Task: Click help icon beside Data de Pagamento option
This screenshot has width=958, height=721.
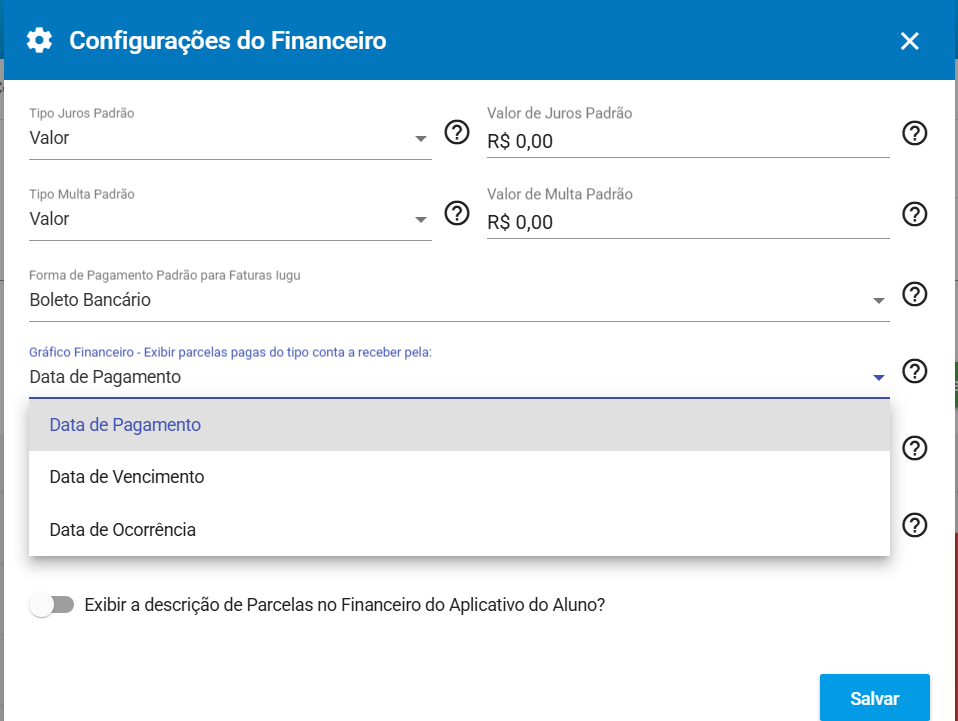Action: (x=914, y=448)
